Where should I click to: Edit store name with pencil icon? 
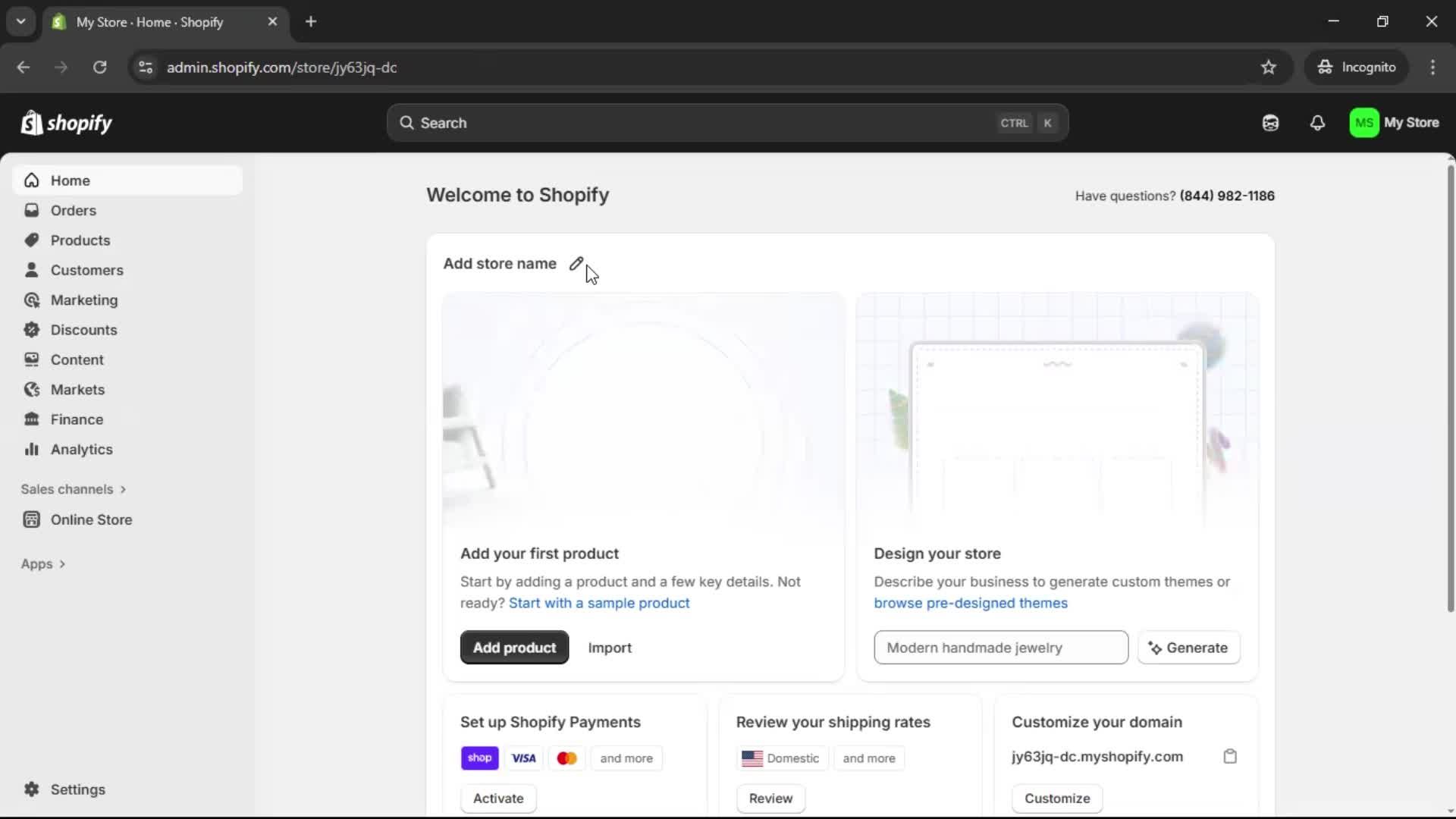point(576,264)
